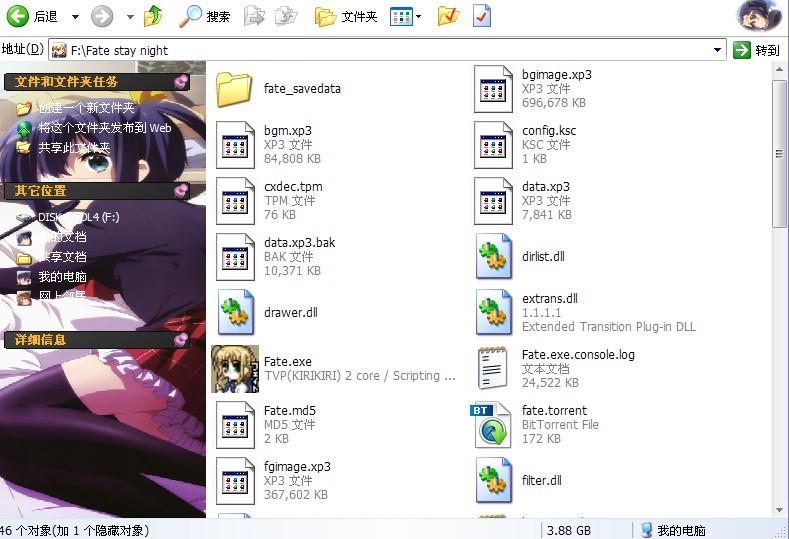Click status bar 我的电脑 zone indicator
This screenshot has height=539, width=789.
673,530
